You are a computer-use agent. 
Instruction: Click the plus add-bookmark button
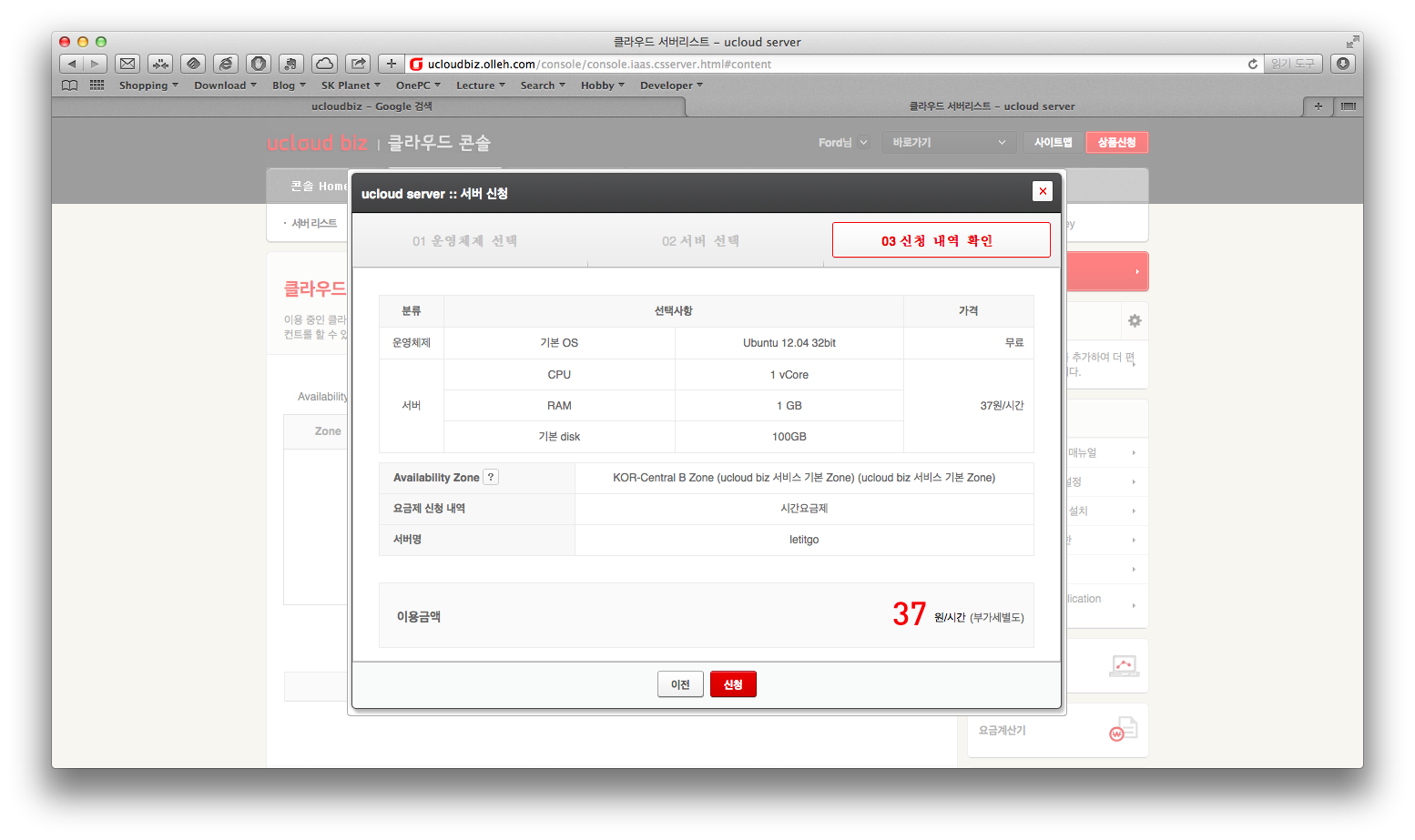pyautogui.click(x=392, y=64)
